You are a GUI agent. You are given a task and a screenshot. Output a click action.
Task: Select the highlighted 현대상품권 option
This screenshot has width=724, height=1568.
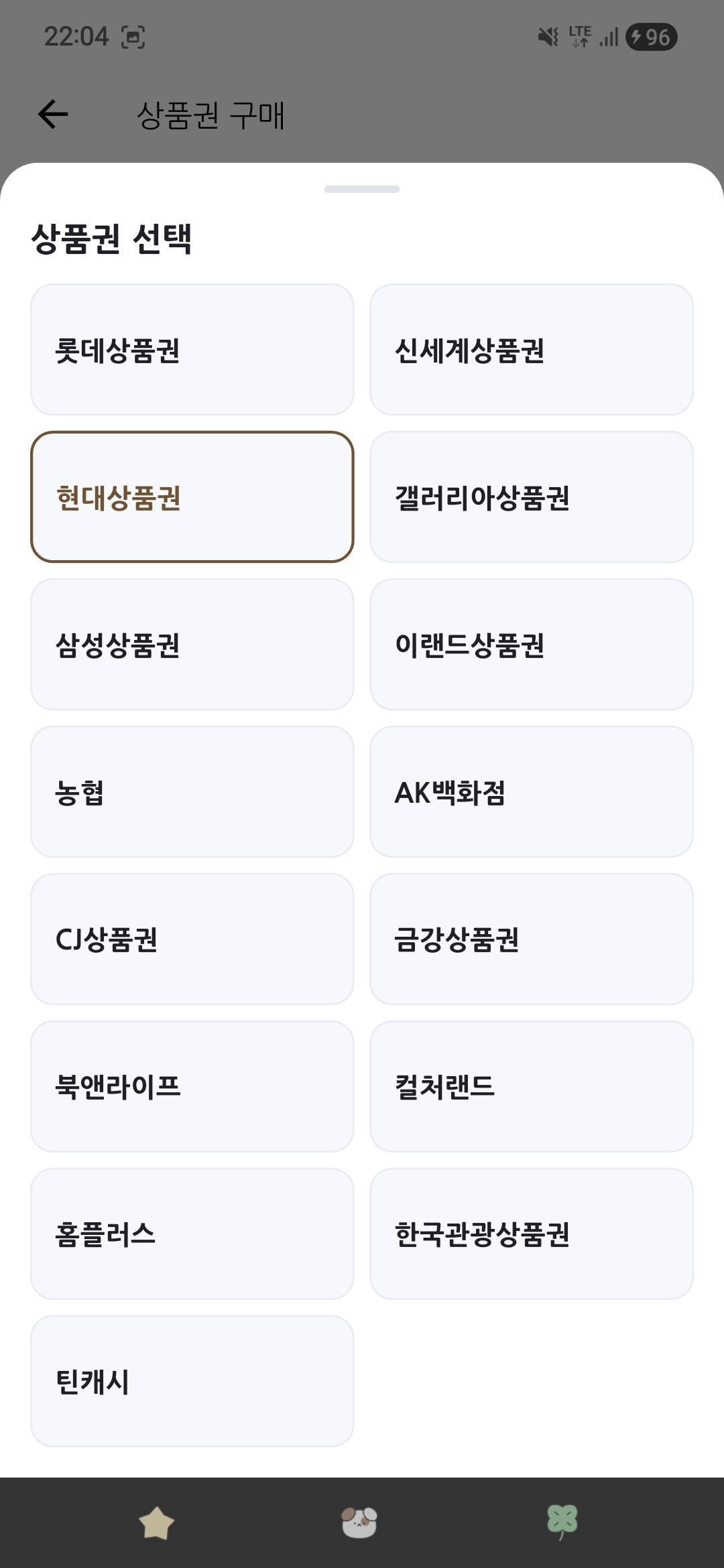click(x=192, y=497)
